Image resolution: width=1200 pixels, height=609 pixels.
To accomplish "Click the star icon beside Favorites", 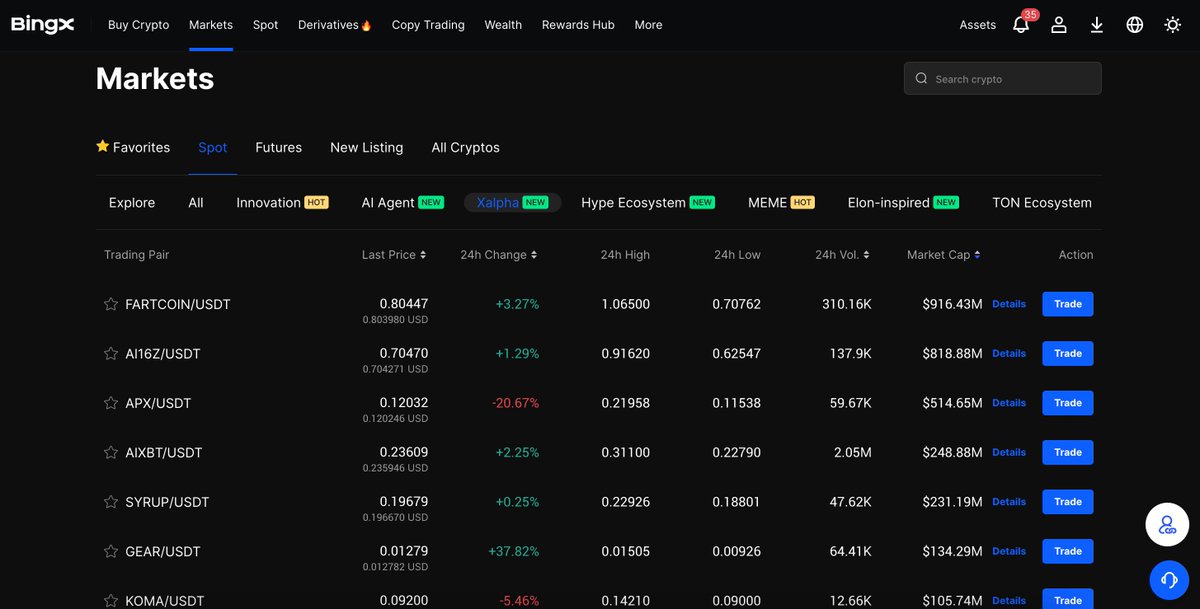I will (102, 145).
